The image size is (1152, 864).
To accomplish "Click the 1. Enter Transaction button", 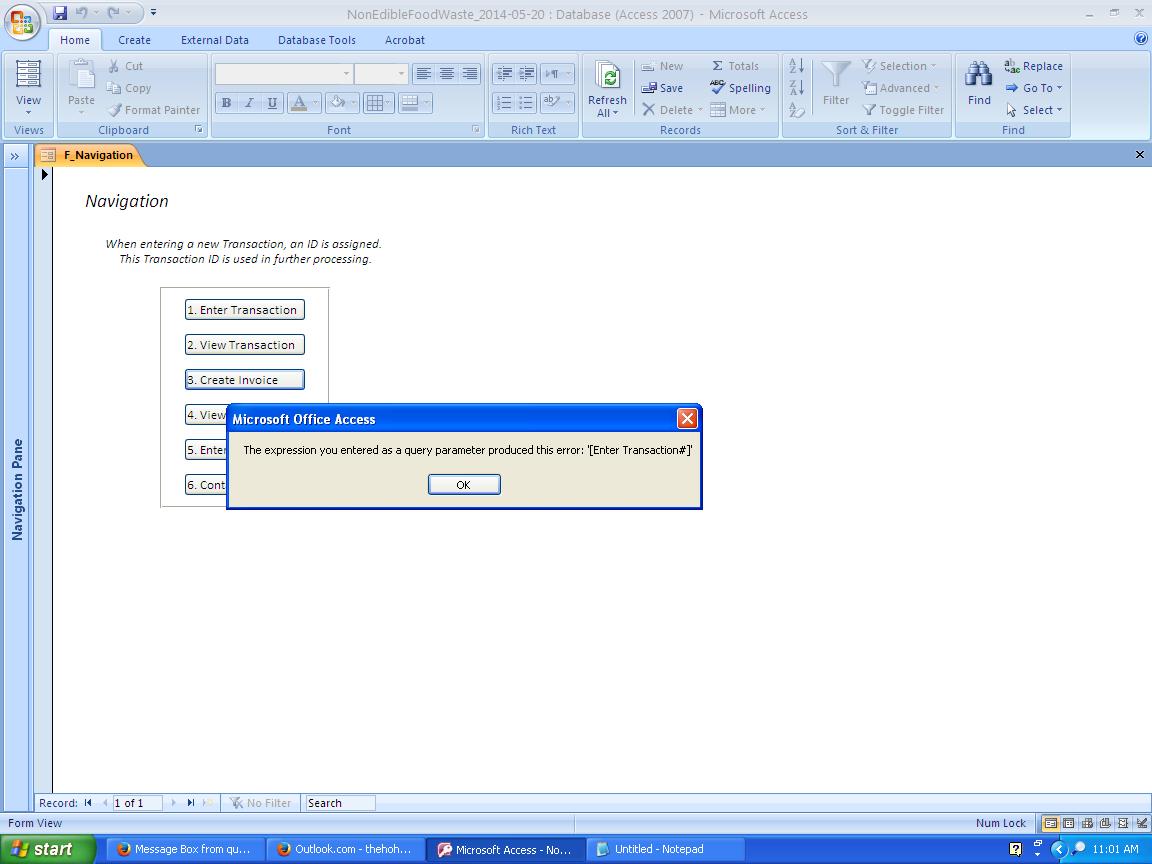I will (x=245, y=310).
